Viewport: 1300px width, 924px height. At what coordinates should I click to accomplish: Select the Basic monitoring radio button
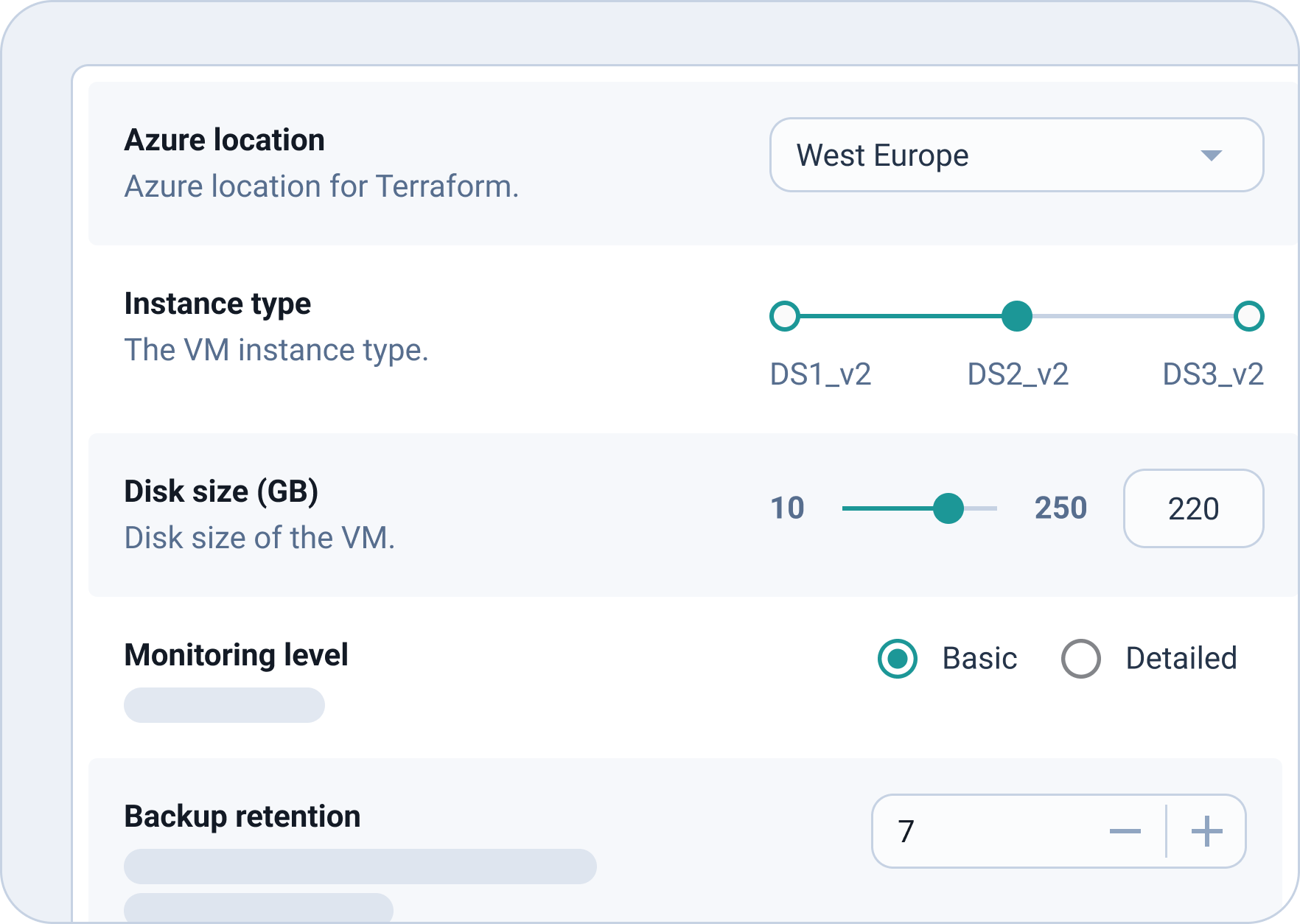[x=898, y=658]
